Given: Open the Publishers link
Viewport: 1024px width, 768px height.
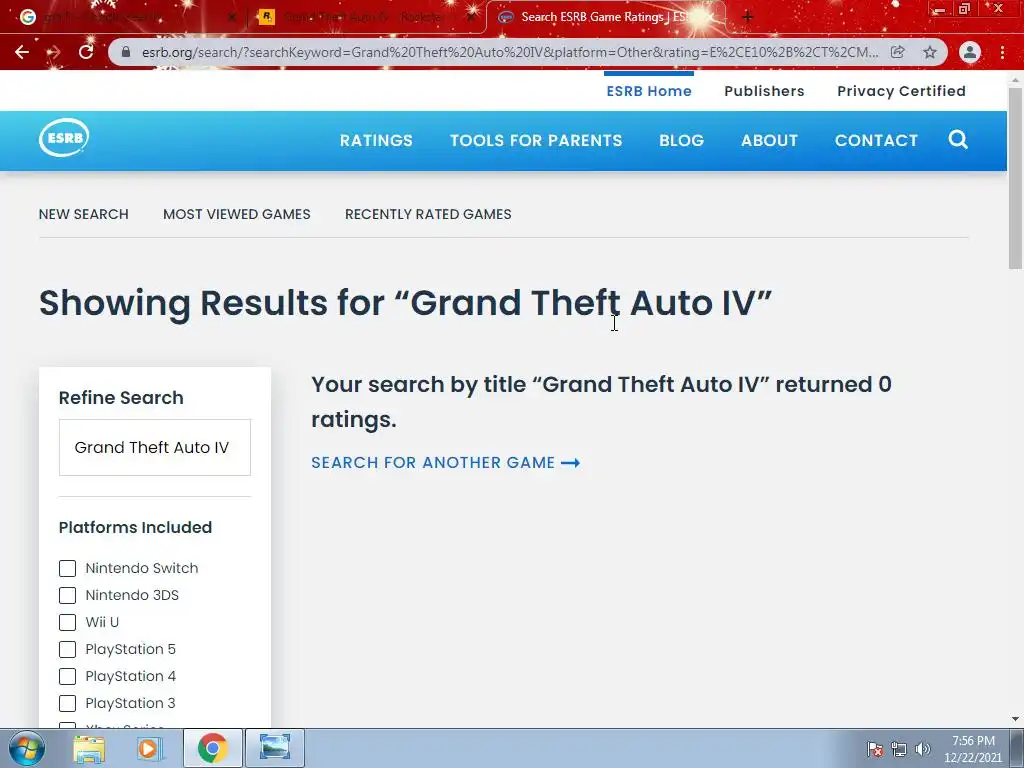Looking at the screenshot, I should tap(764, 91).
